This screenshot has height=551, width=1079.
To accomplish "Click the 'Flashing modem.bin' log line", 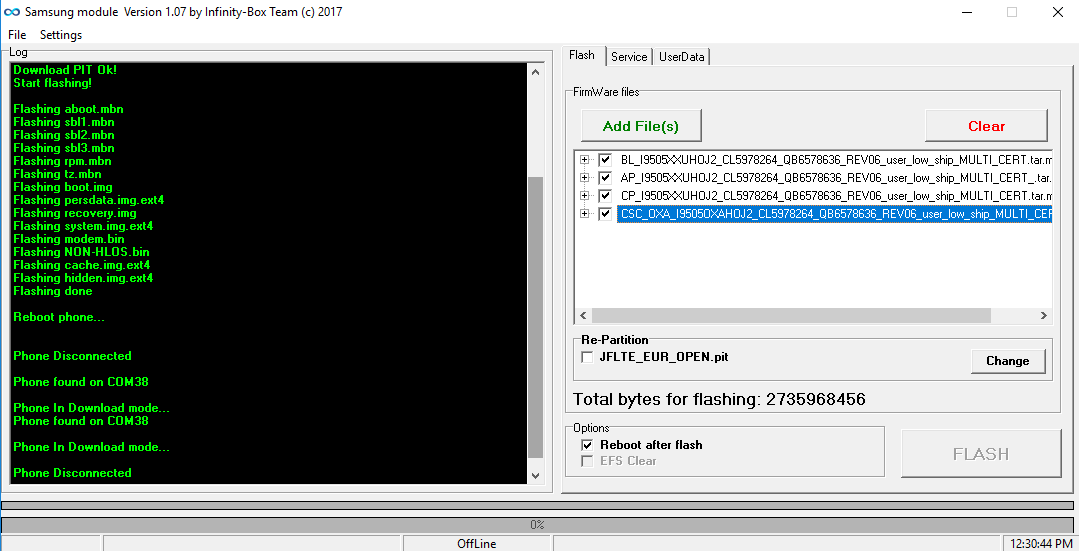I will tap(69, 239).
